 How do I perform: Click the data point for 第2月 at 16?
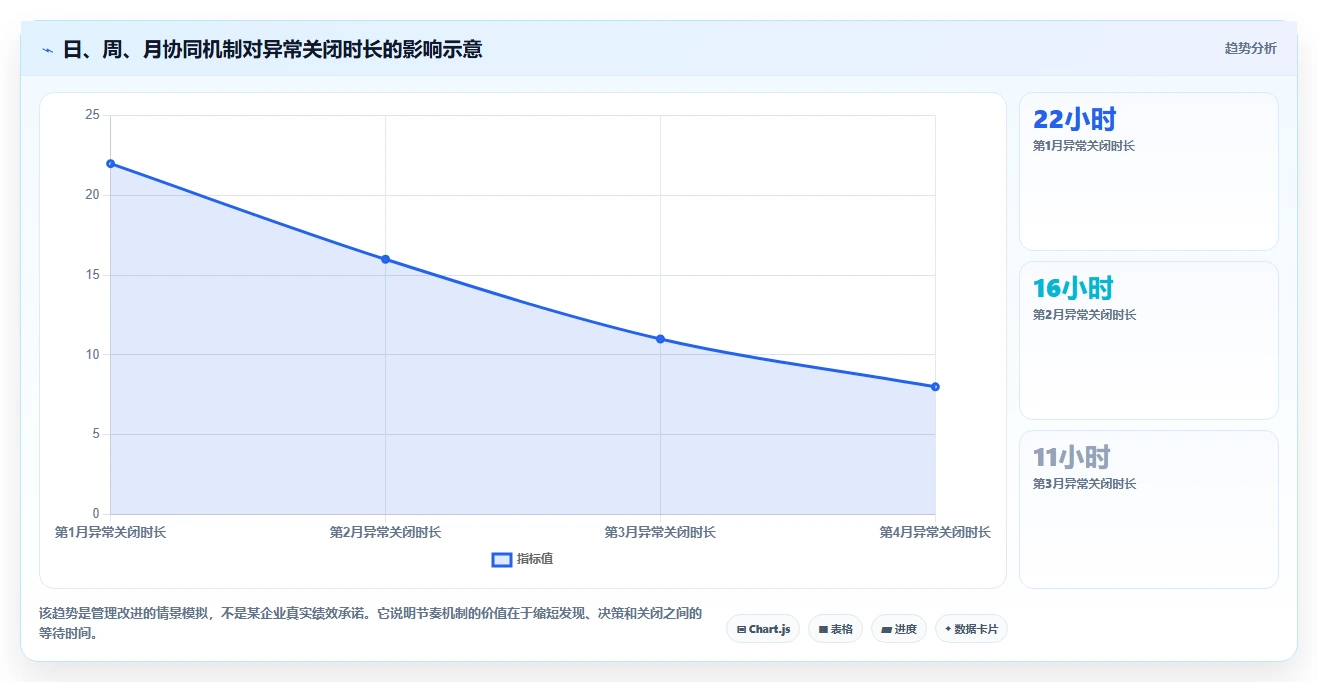pyautogui.click(x=385, y=259)
